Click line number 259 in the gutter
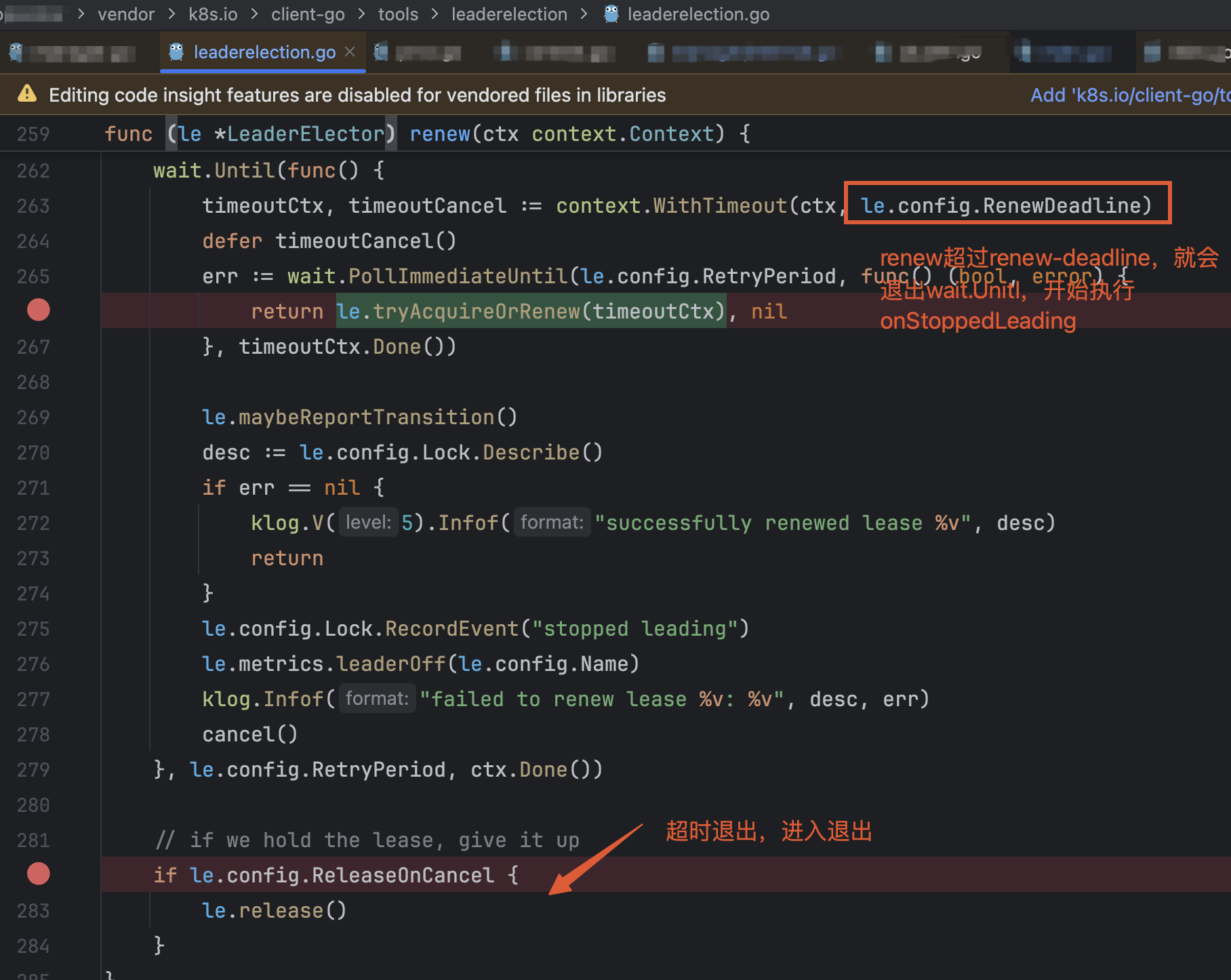This screenshot has height=980, width=1231. [x=33, y=134]
